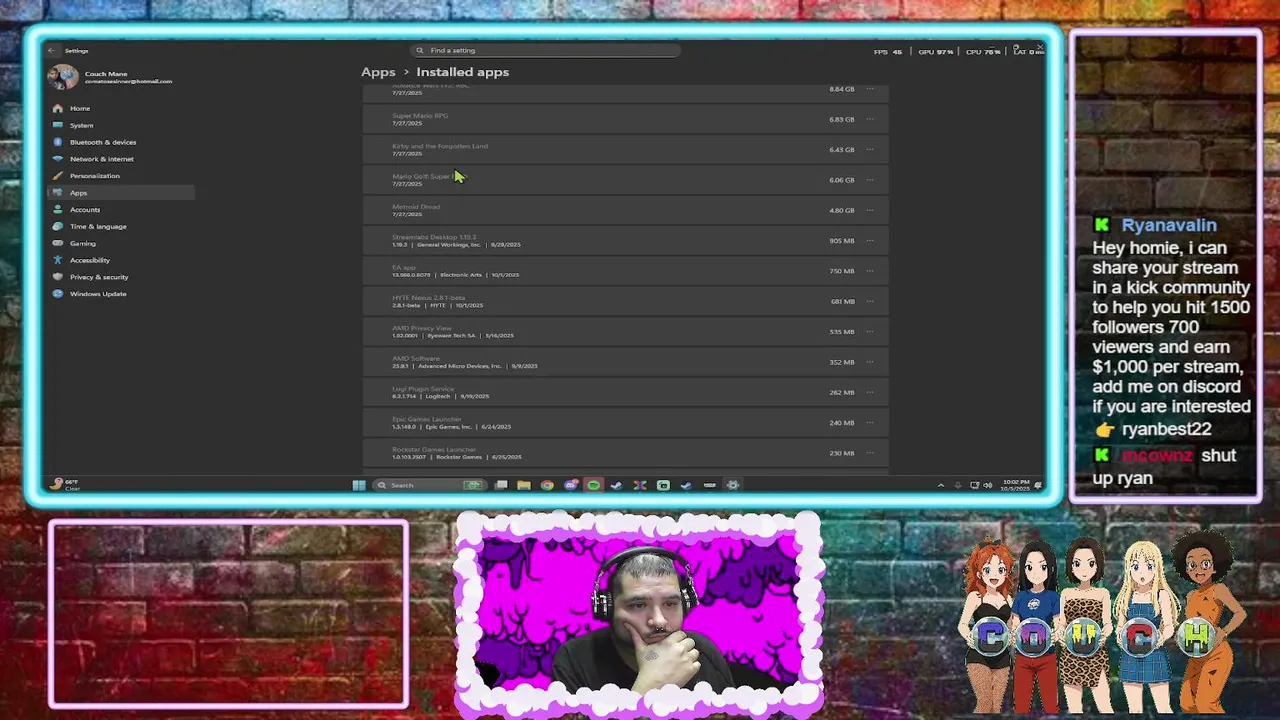Viewport: 1280px width, 720px height.
Task: Click the Find a setting search box
Action: [x=546, y=50]
